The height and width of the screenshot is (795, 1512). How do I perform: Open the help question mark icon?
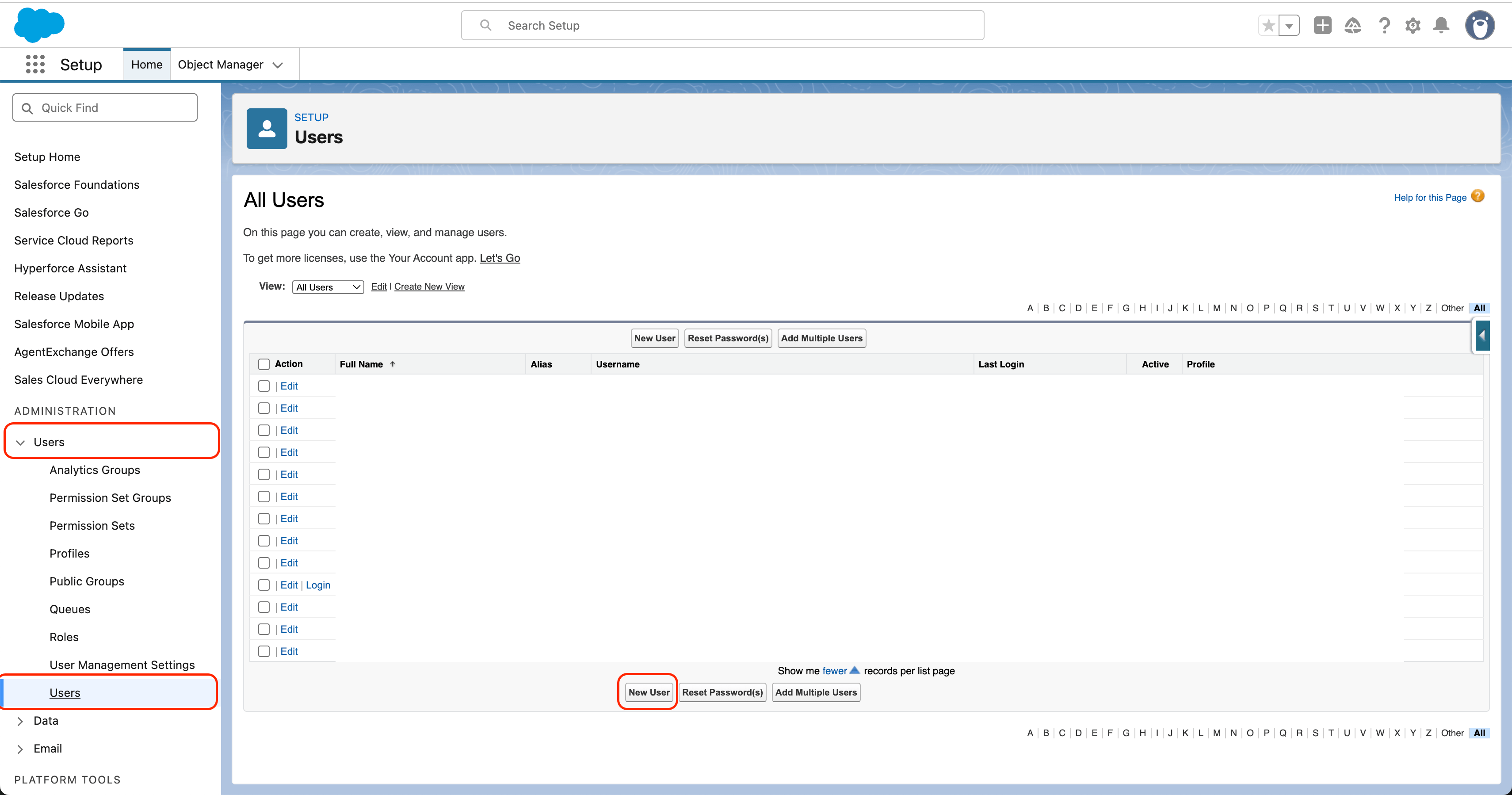(x=1384, y=25)
